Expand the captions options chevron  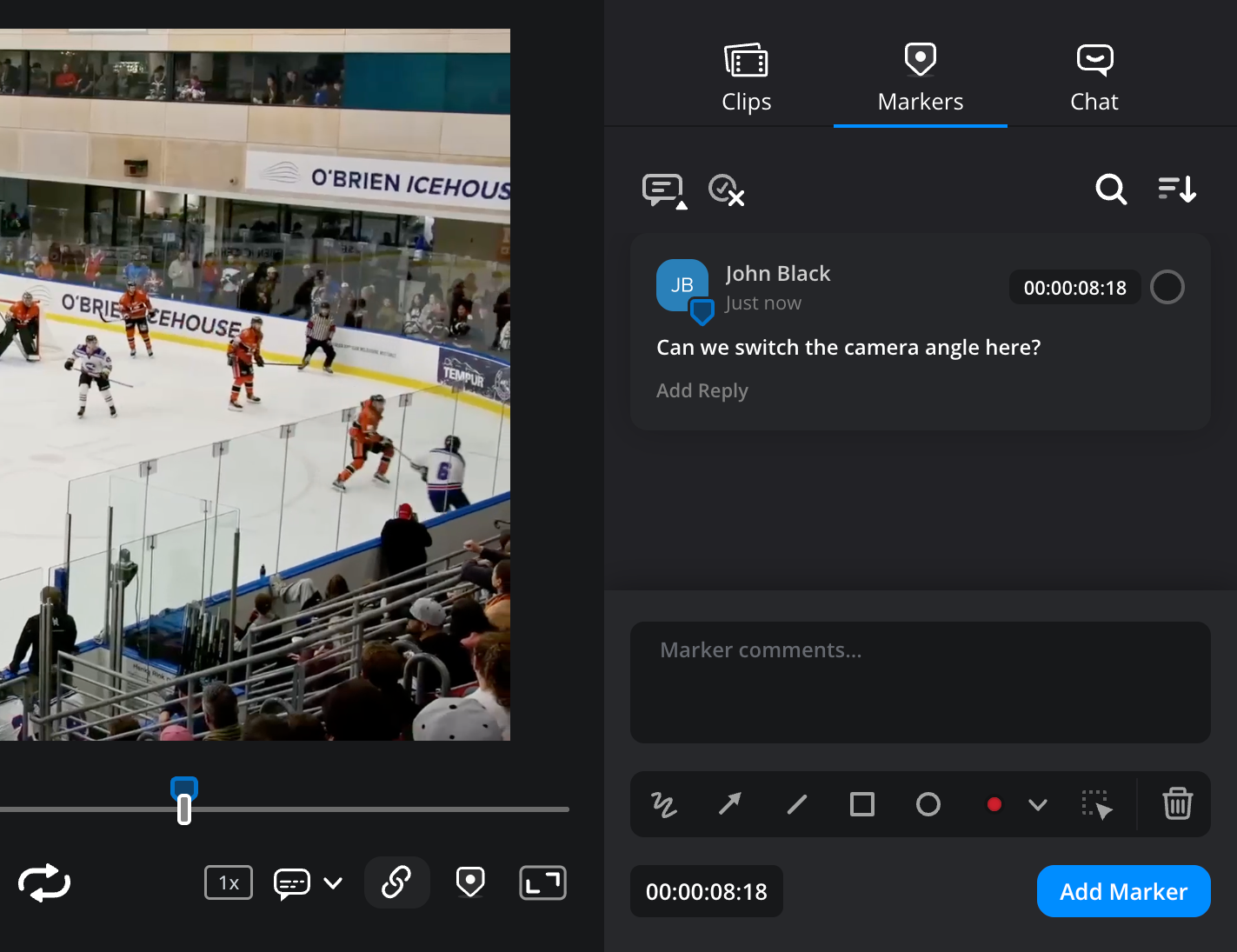point(332,883)
